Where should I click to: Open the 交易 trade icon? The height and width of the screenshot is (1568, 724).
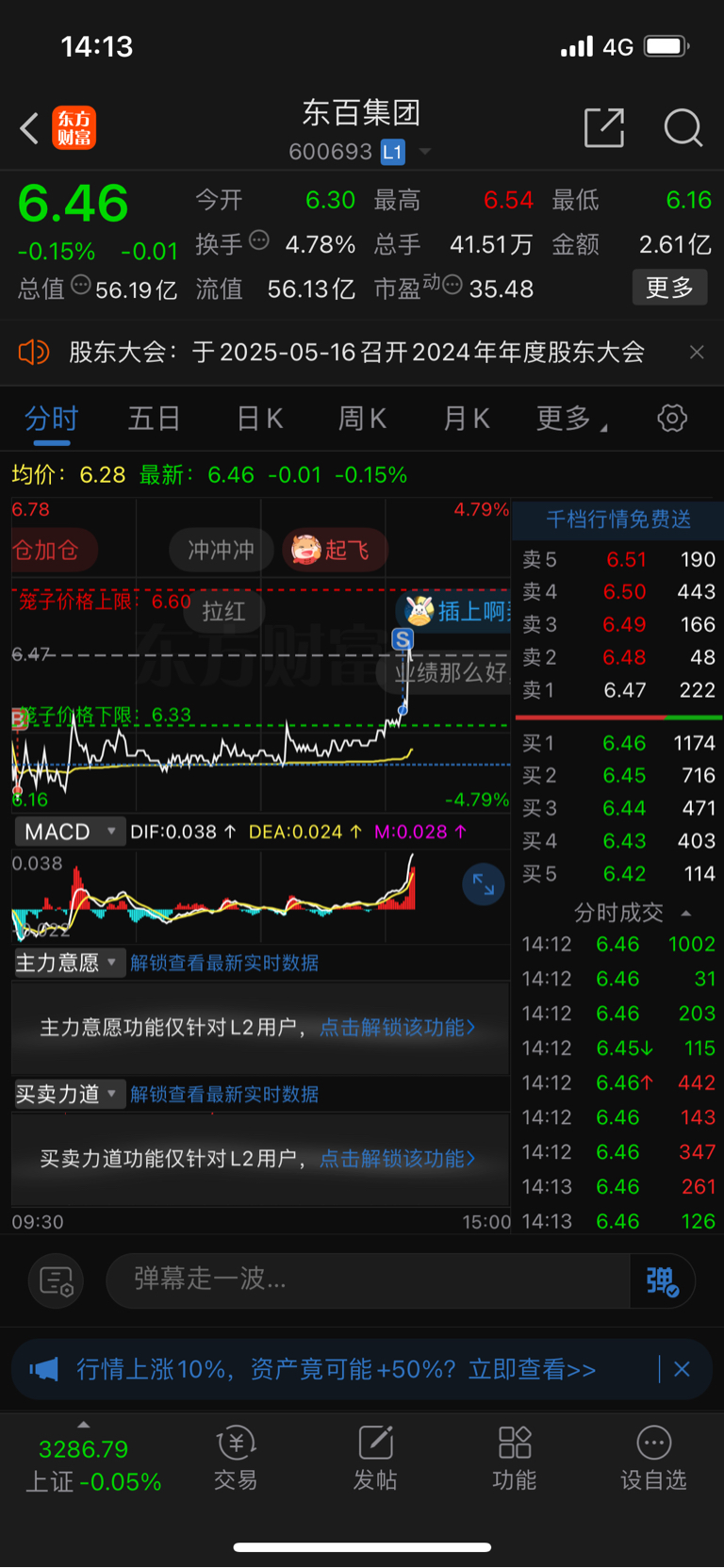(236, 1458)
